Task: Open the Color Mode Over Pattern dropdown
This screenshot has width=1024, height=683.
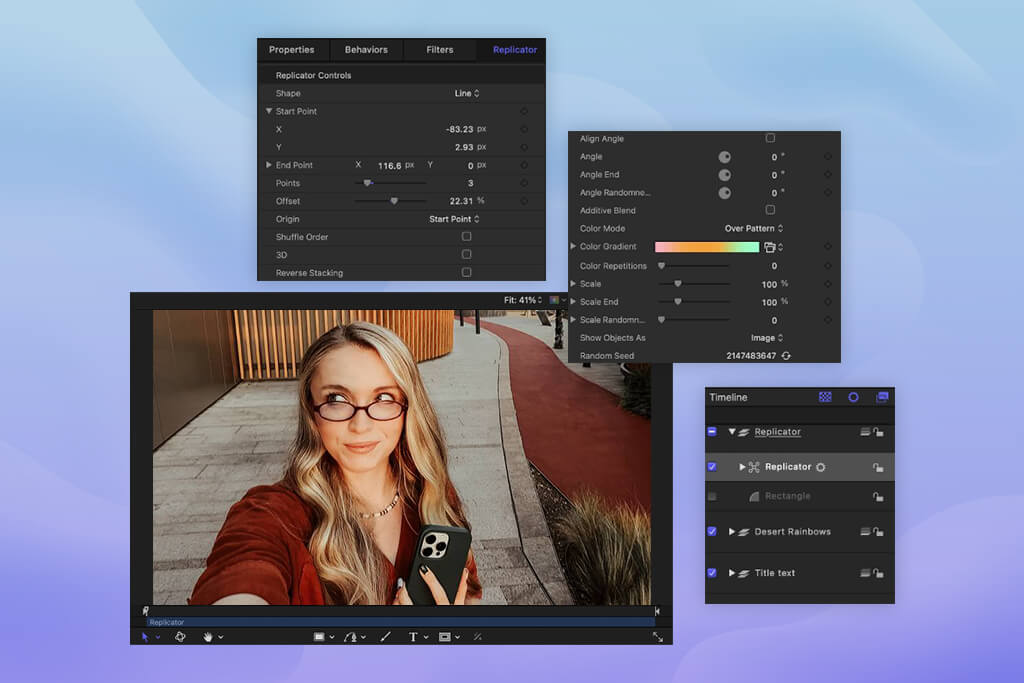Action: [754, 229]
